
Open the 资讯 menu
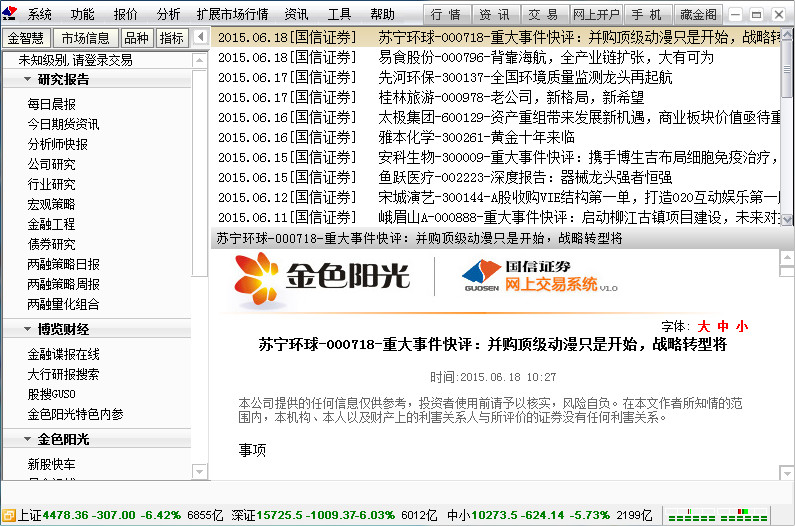(x=296, y=14)
